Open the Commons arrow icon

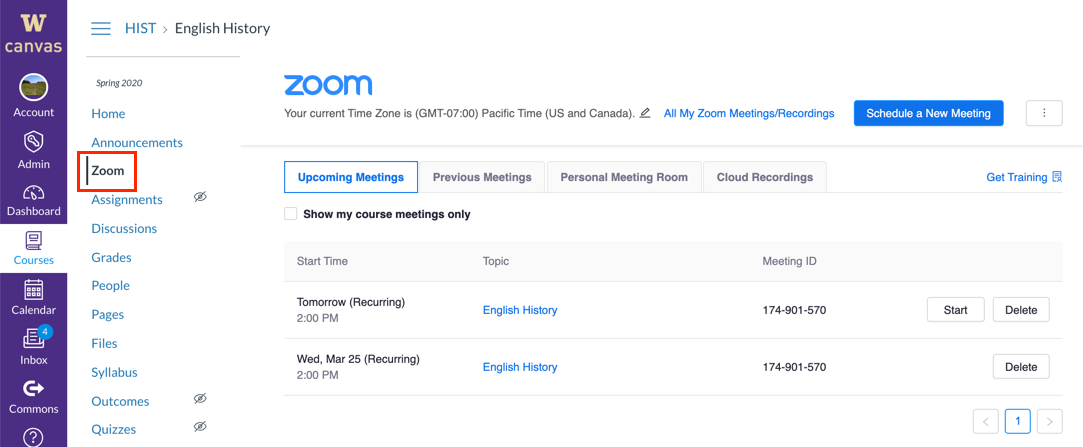click(x=33, y=390)
